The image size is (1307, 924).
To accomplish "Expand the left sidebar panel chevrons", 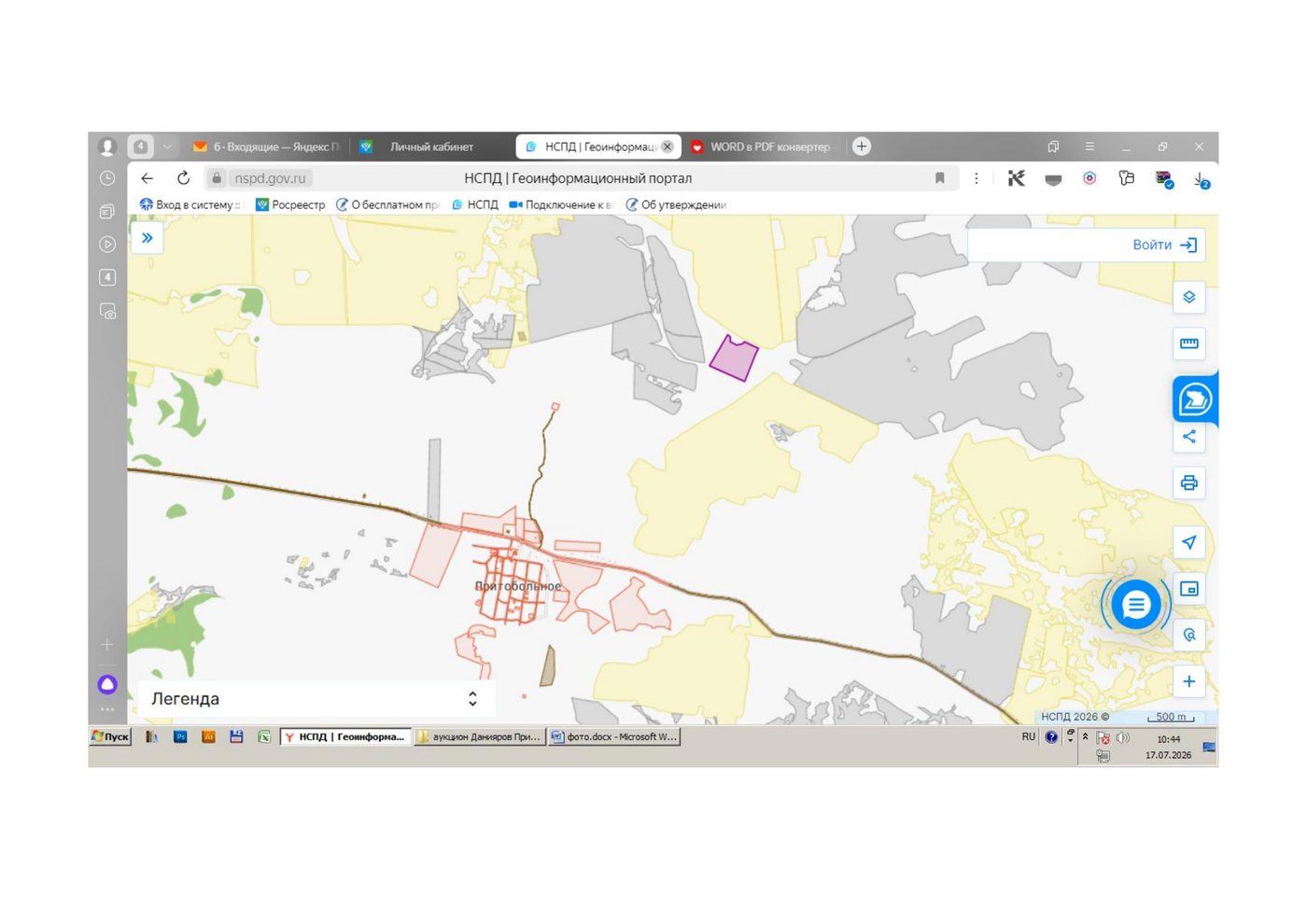I will click(147, 238).
